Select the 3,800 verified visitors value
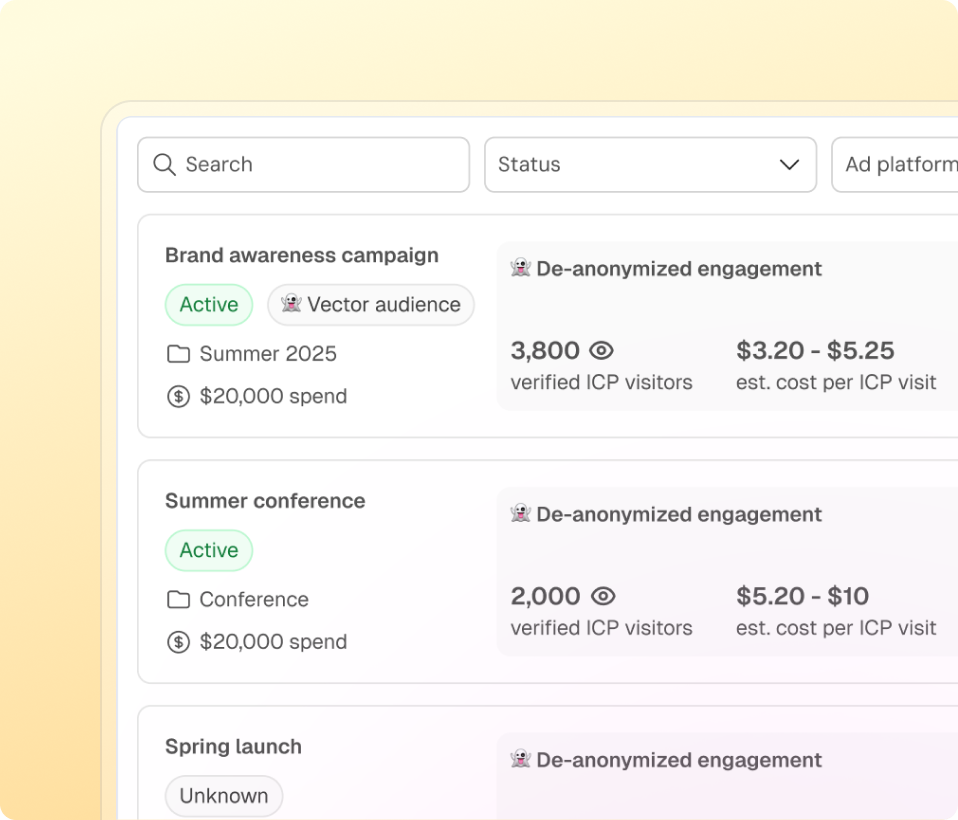 (545, 351)
